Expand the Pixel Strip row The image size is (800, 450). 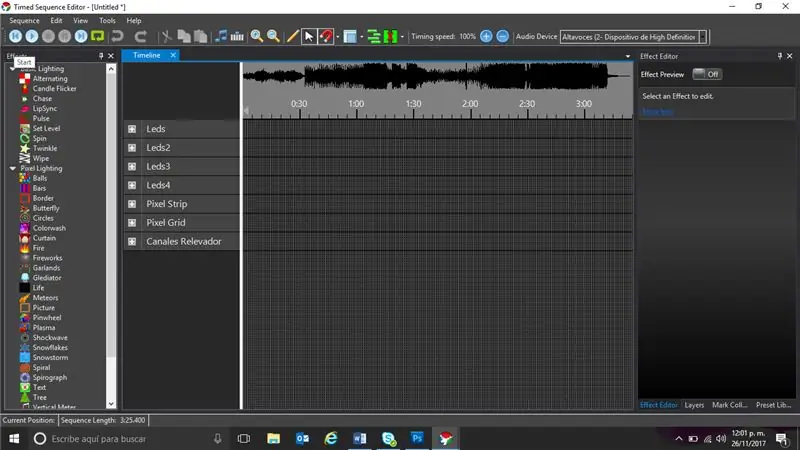click(132, 204)
